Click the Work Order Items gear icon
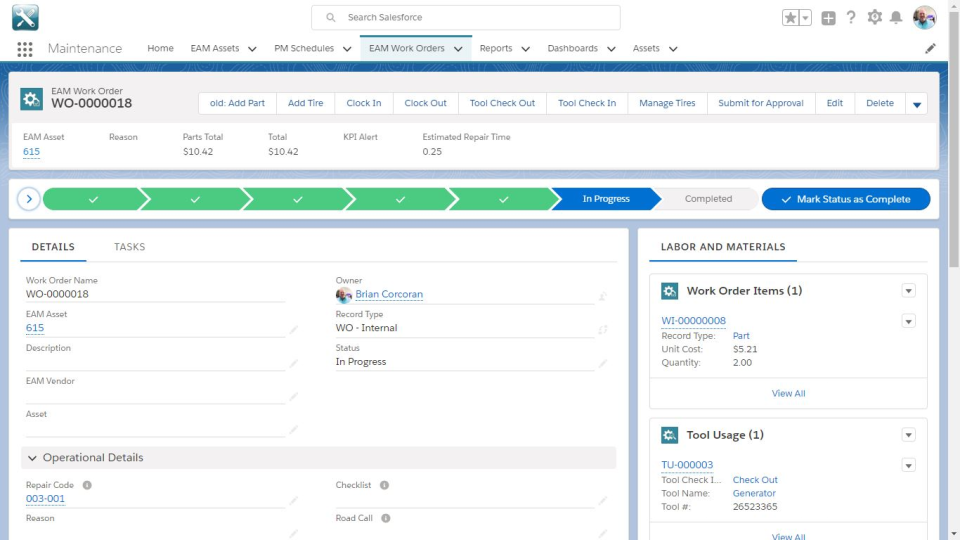Viewport: 960px width, 540px height. (669, 291)
